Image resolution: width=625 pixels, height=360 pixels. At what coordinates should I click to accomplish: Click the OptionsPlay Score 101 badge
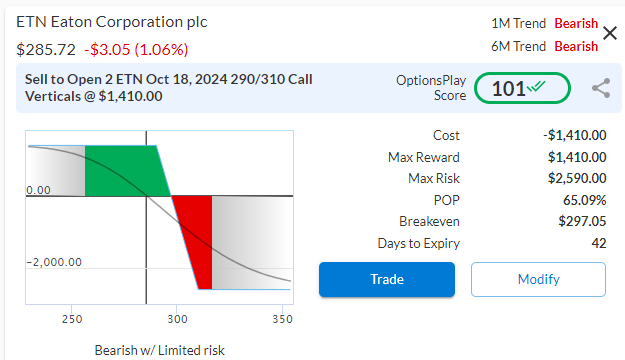[x=522, y=88]
